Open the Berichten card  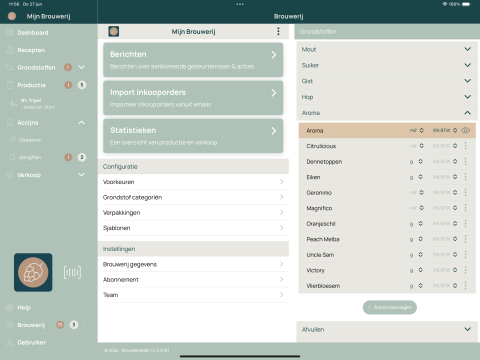pos(193,60)
